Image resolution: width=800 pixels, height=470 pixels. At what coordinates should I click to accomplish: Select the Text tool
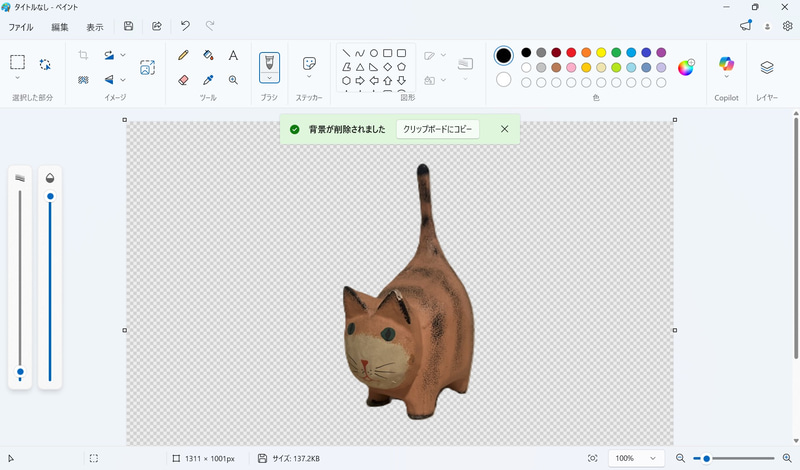tap(233, 55)
